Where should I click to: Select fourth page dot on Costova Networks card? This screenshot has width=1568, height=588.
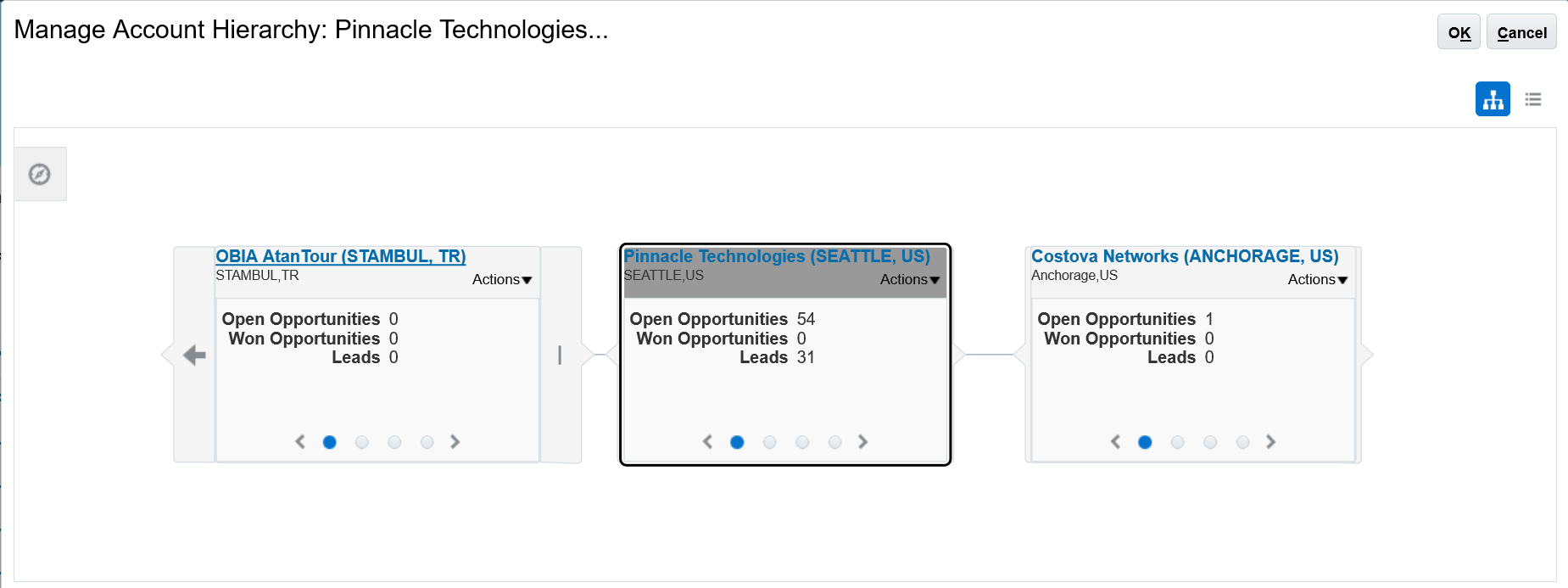[1242, 442]
